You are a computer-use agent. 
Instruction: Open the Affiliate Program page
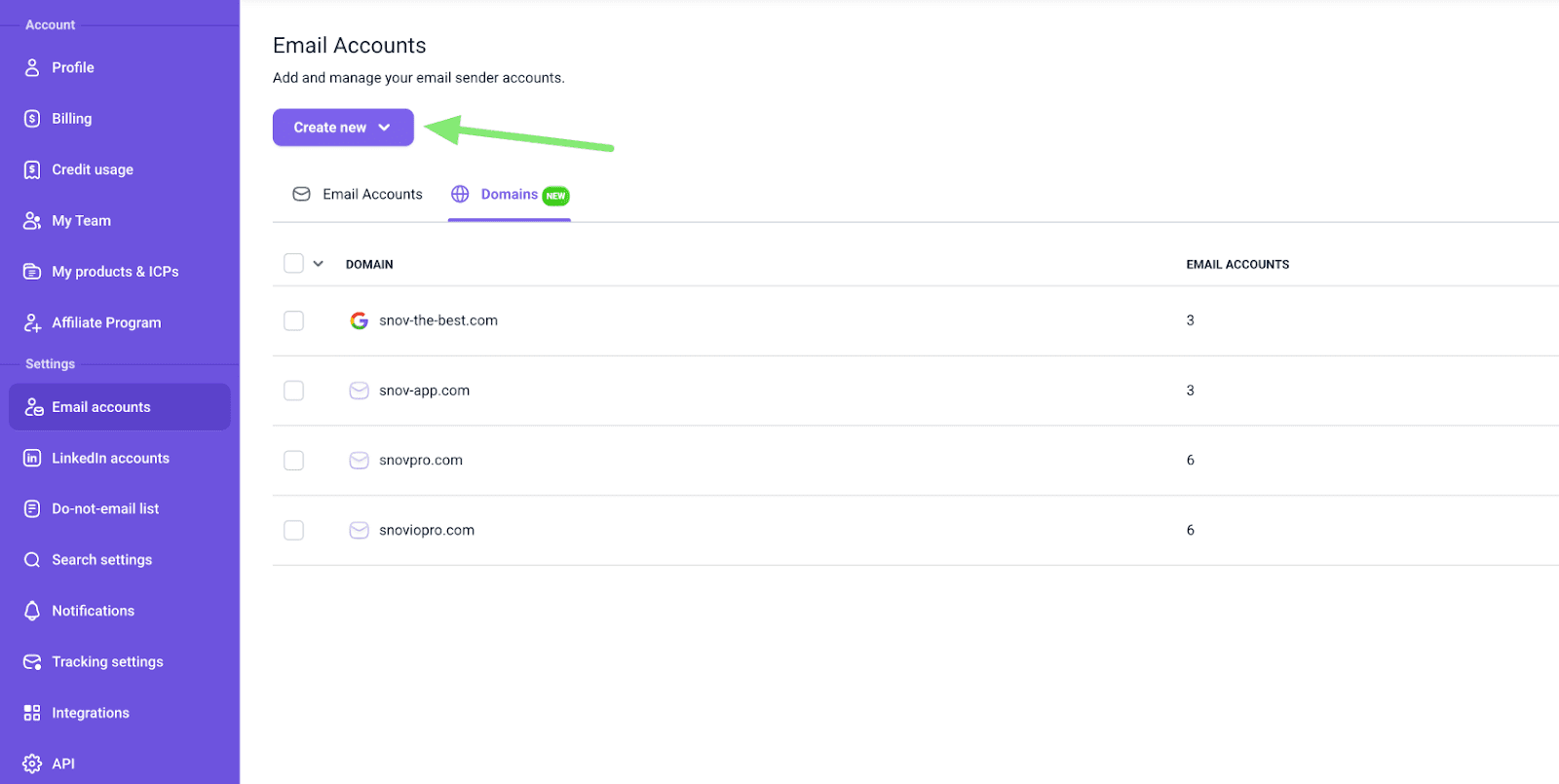(x=106, y=322)
